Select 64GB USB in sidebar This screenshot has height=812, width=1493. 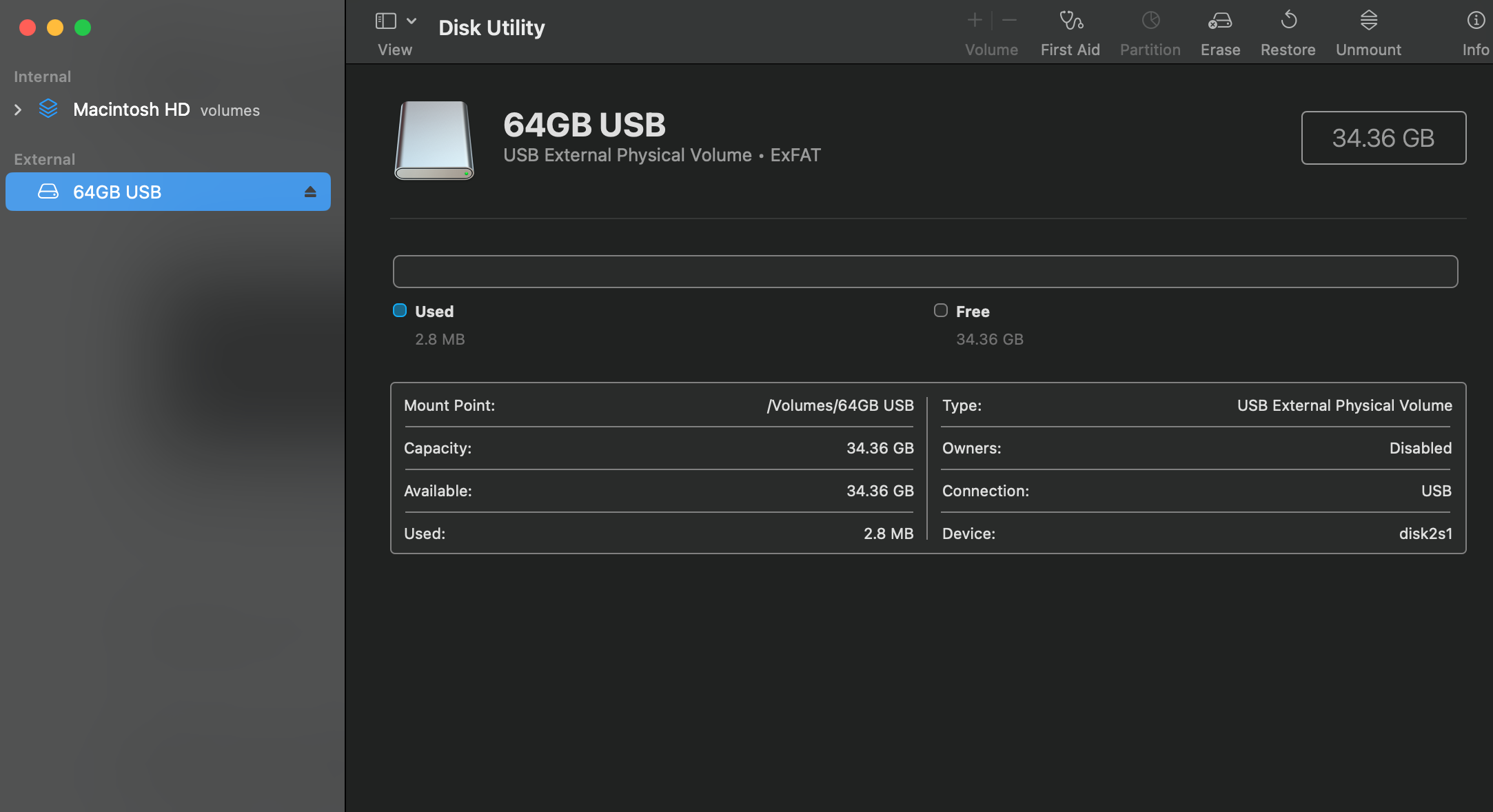click(x=117, y=192)
